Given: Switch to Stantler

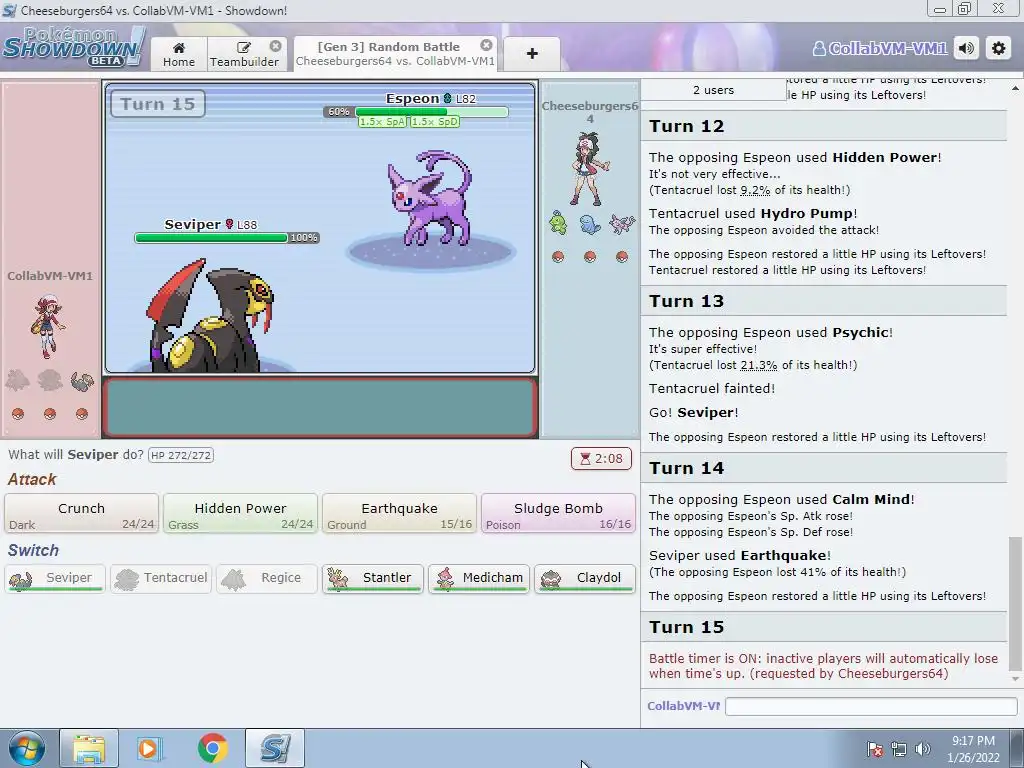Looking at the screenshot, I should coord(372,579).
